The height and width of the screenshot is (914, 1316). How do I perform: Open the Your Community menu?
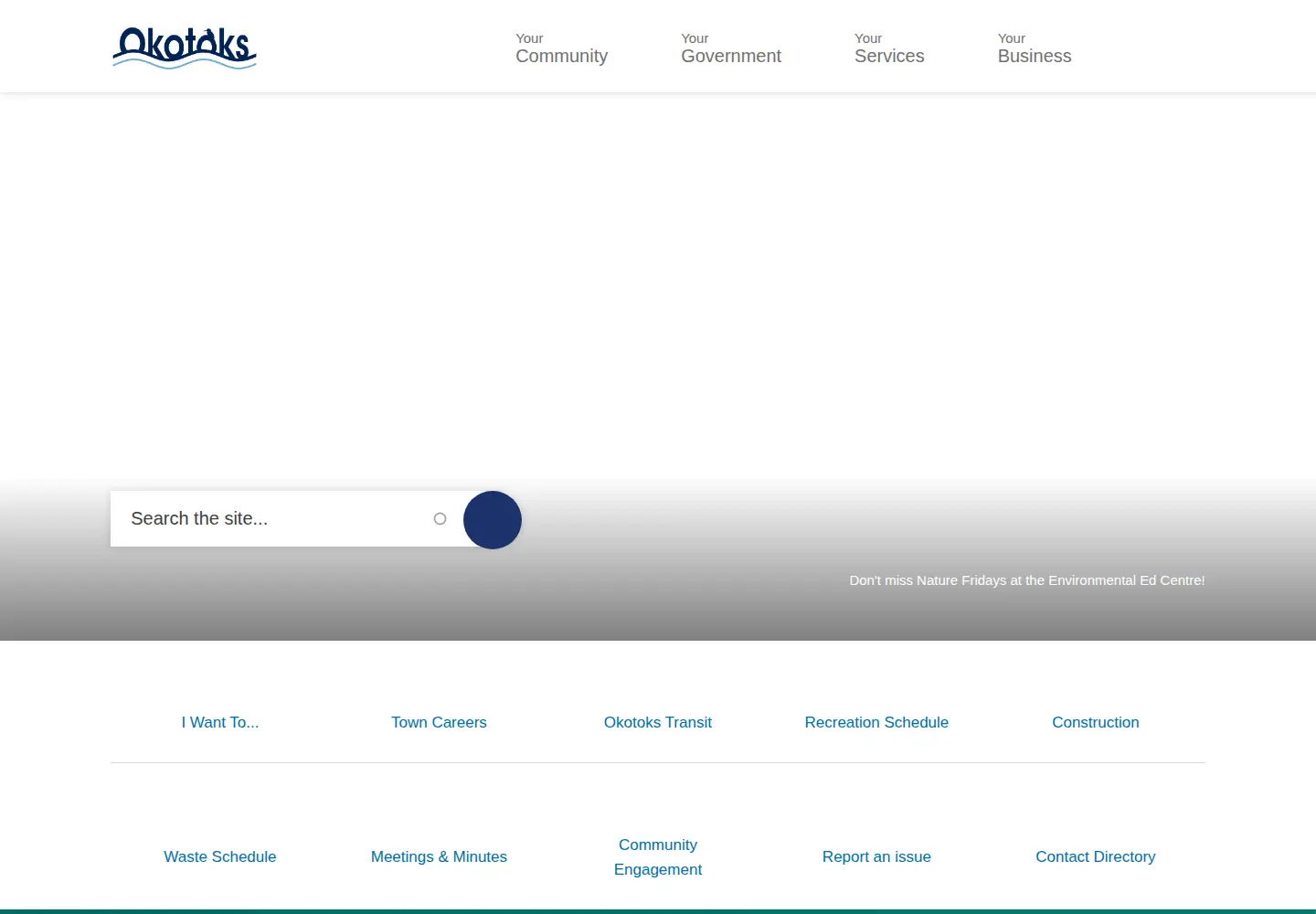(x=561, y=48)
